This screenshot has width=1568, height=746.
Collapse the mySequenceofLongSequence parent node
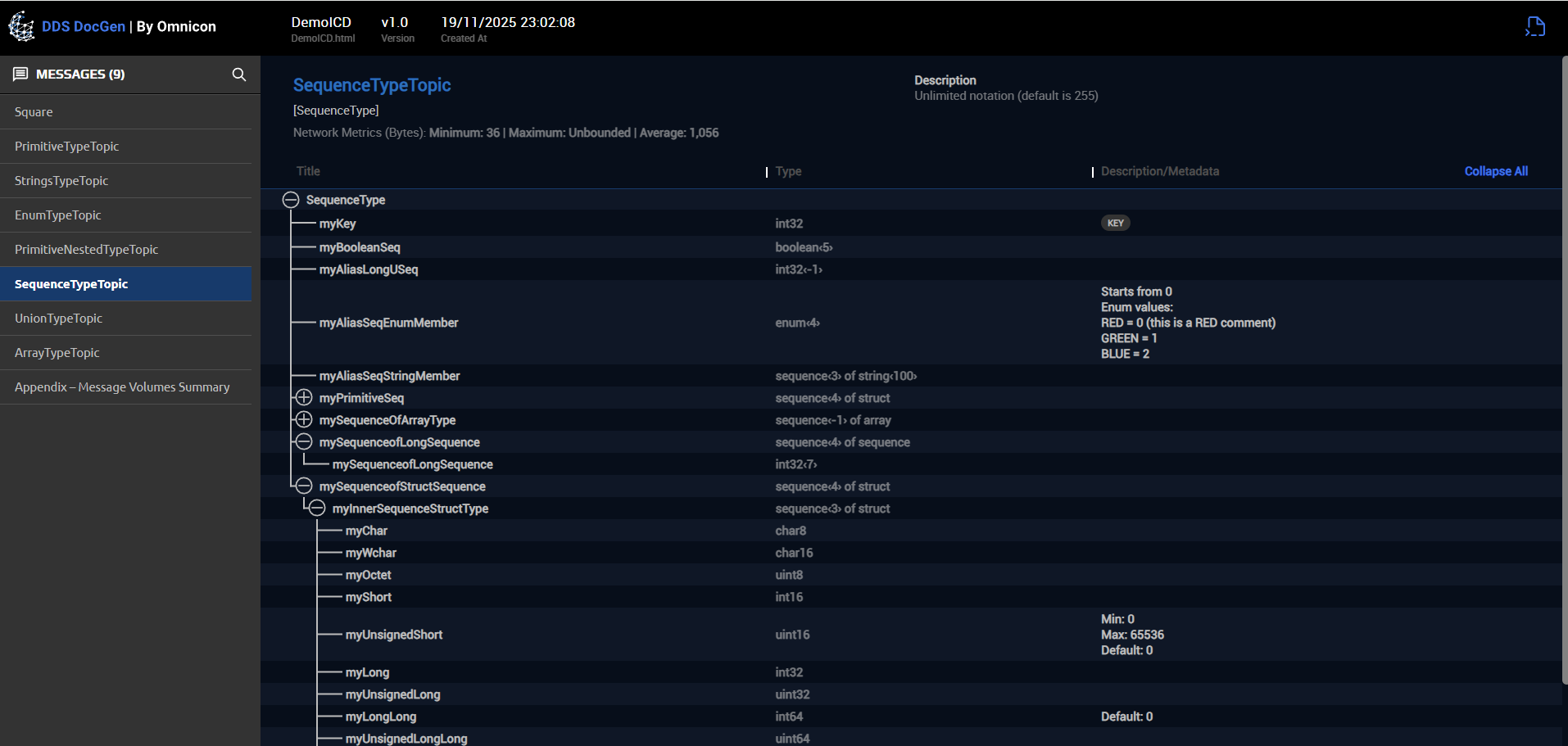(x=304, y=442)
